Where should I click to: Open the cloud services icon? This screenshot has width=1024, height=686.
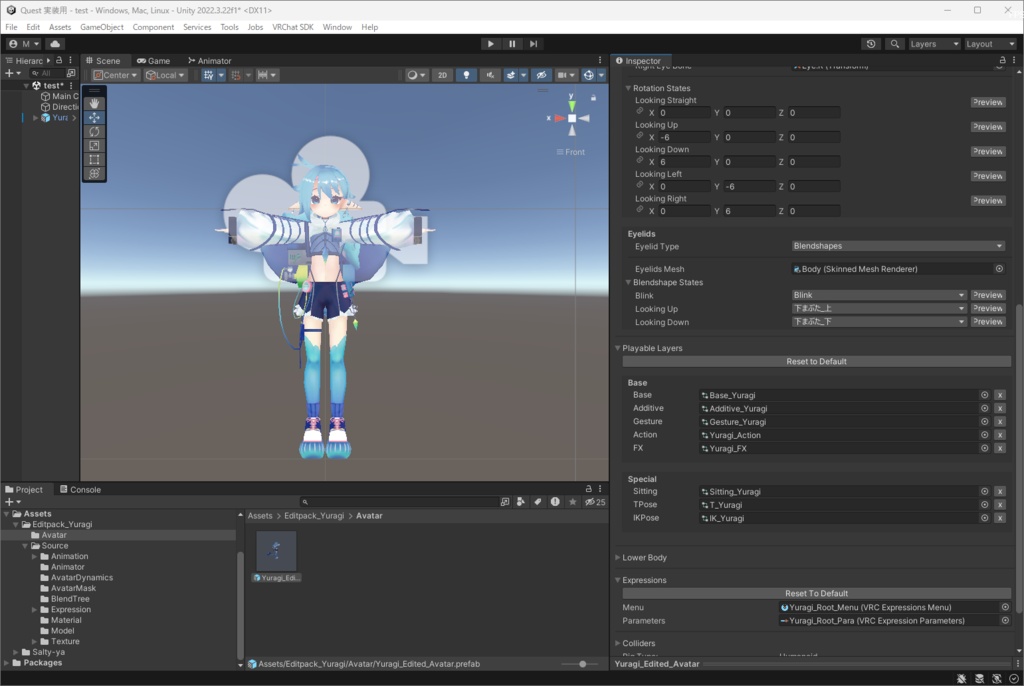tap(55, 44)
